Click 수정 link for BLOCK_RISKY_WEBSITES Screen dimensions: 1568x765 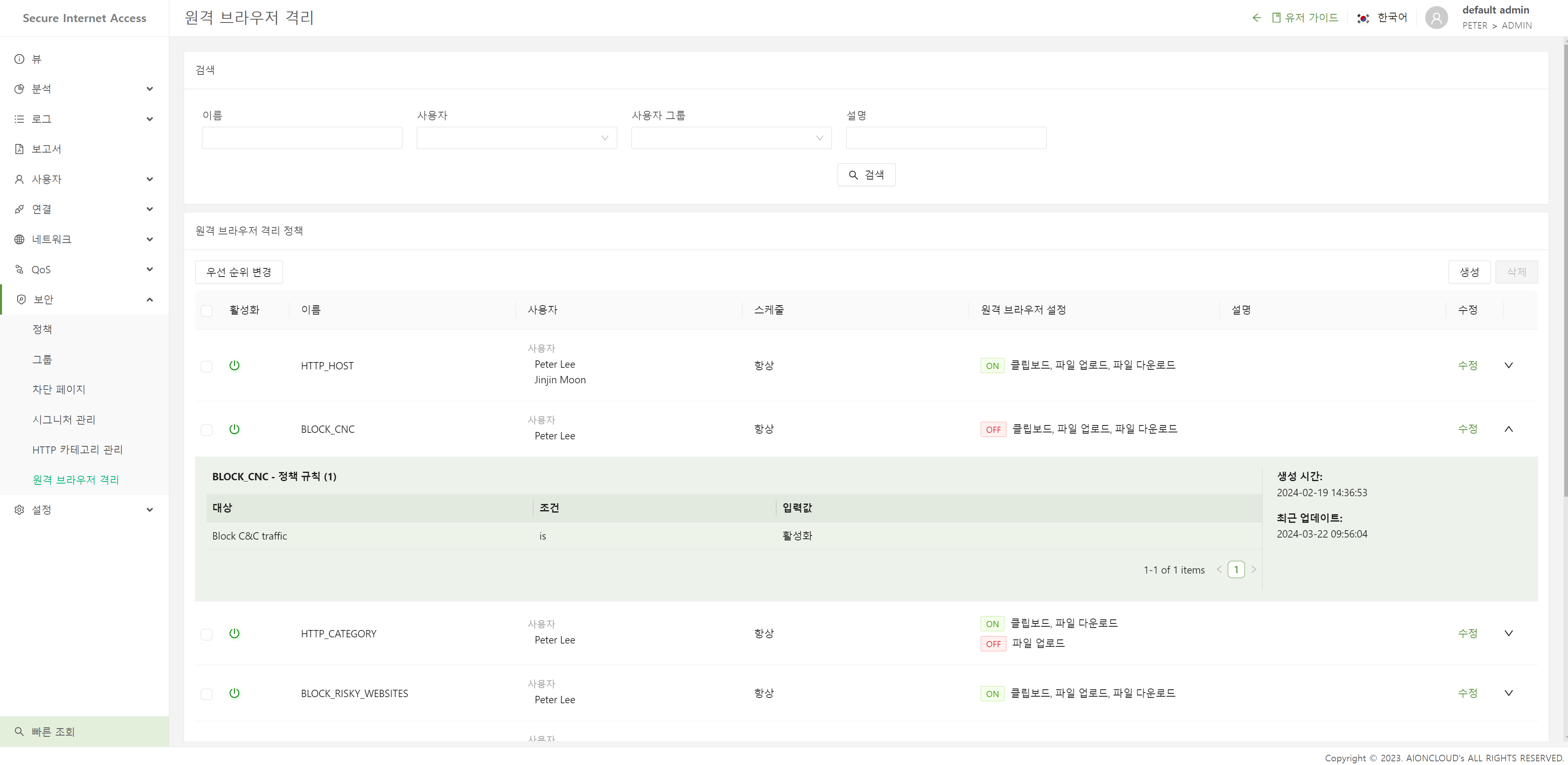[1467, 693]
